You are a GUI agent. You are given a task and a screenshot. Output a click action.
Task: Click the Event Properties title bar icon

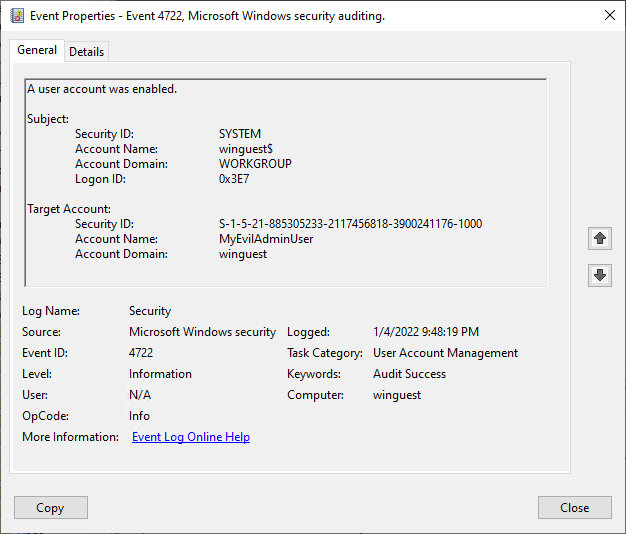point(17,16)
